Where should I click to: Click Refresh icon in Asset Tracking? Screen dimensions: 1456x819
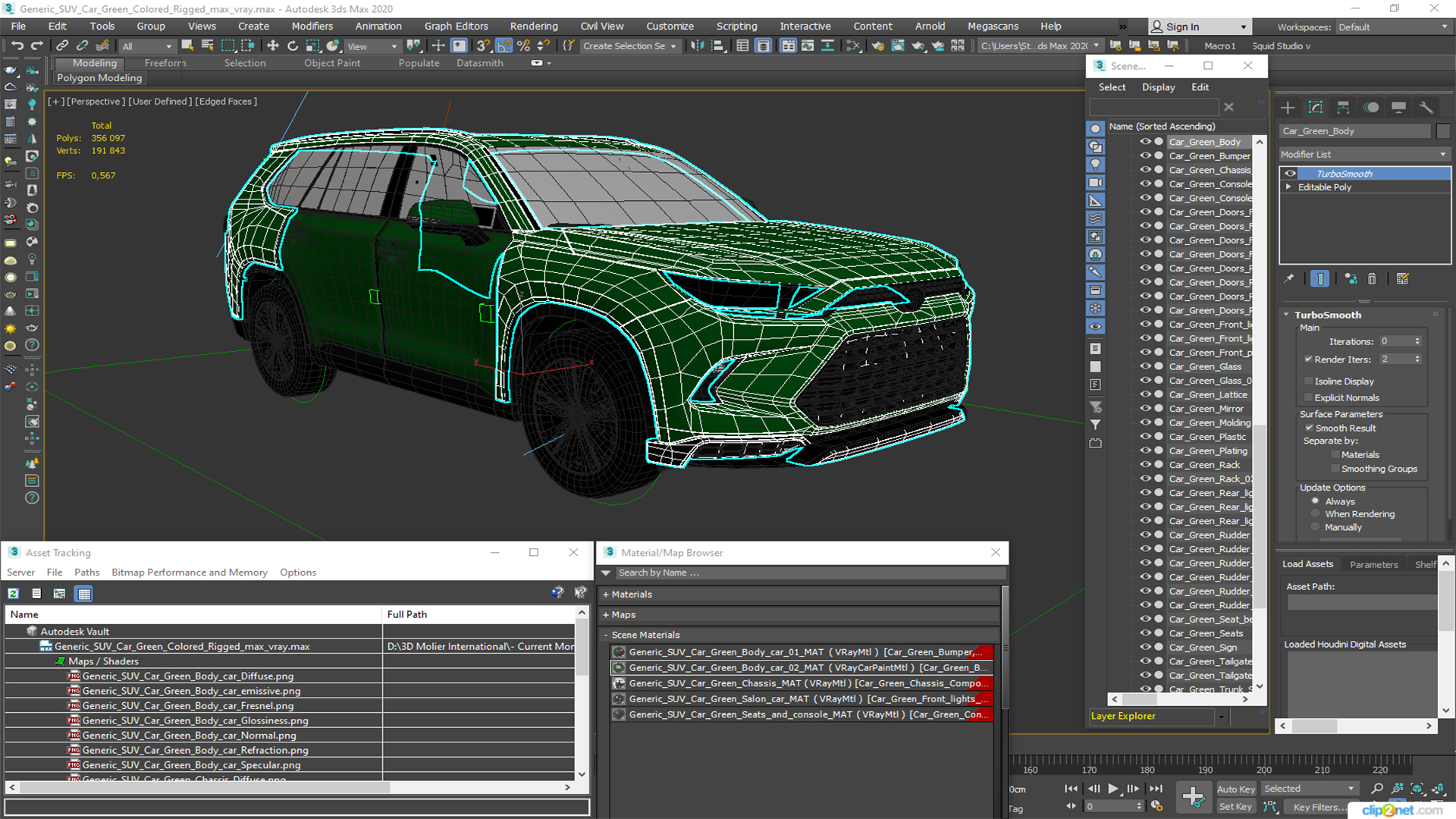click(14, 594)
